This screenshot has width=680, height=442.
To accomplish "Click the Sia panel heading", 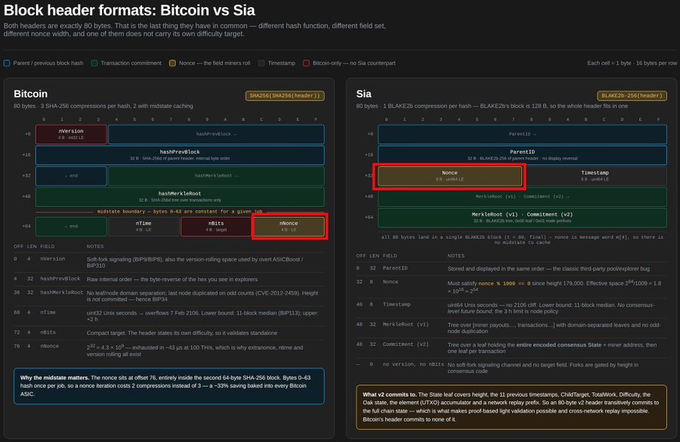I will (x=363, y=94).
